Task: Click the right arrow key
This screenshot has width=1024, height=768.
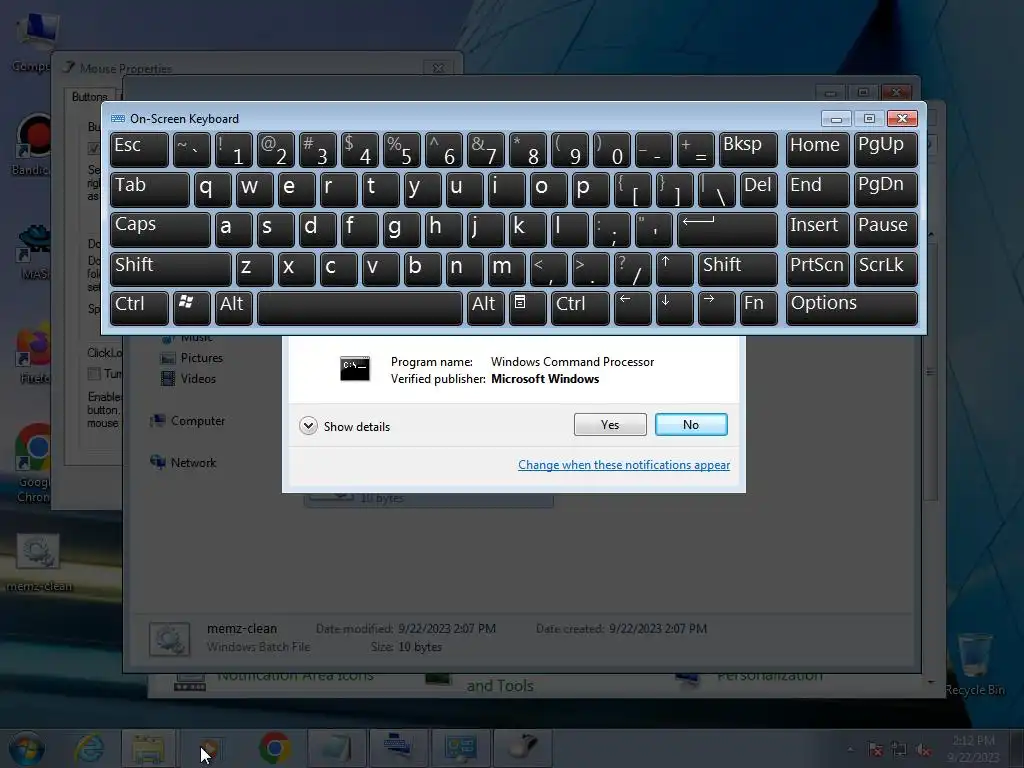Action: (x=716, y=308)
